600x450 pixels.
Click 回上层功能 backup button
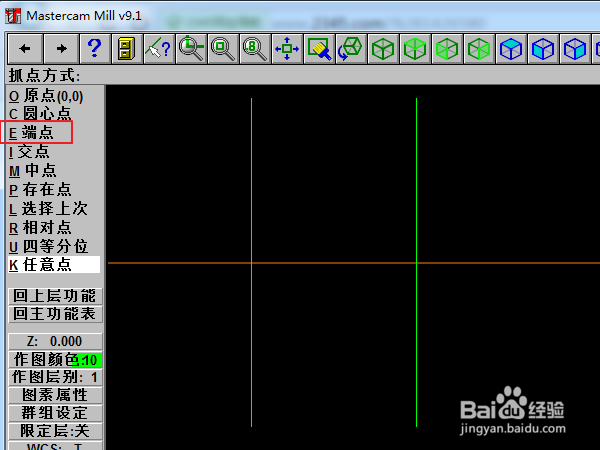tap(55, 296)
